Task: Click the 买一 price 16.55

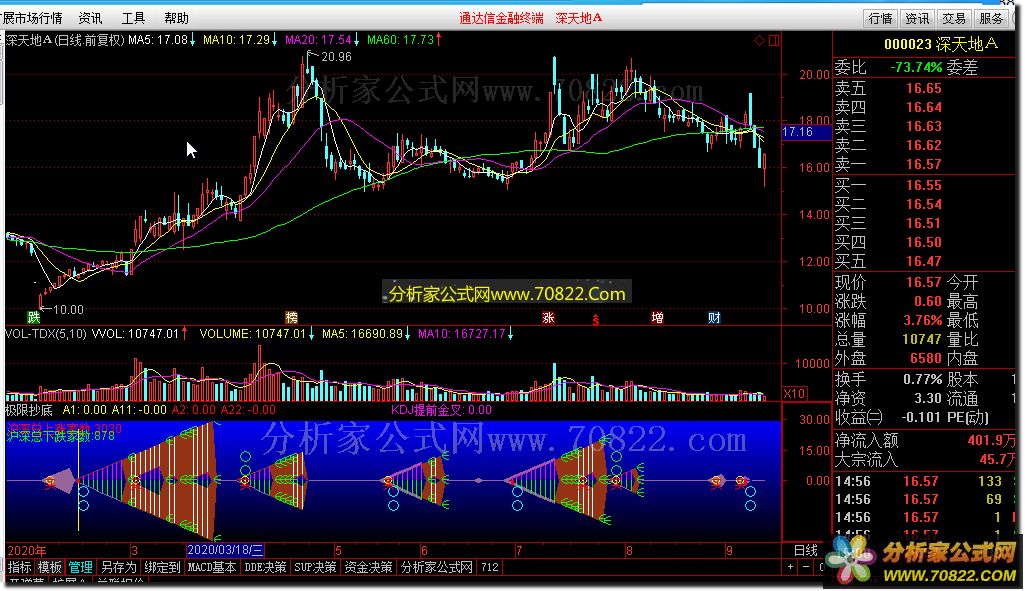Action: click(924, 186)
